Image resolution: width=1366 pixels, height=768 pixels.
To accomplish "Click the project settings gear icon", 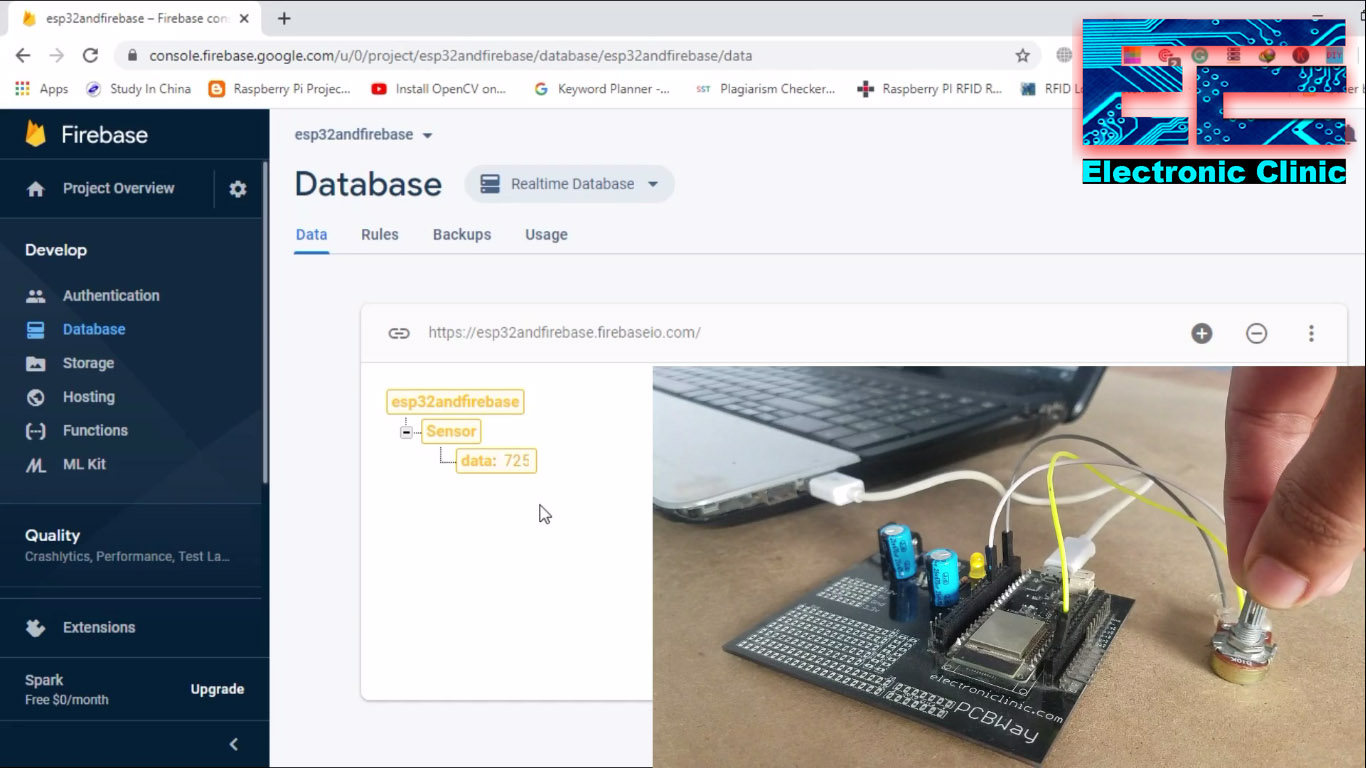I will 237,188.
